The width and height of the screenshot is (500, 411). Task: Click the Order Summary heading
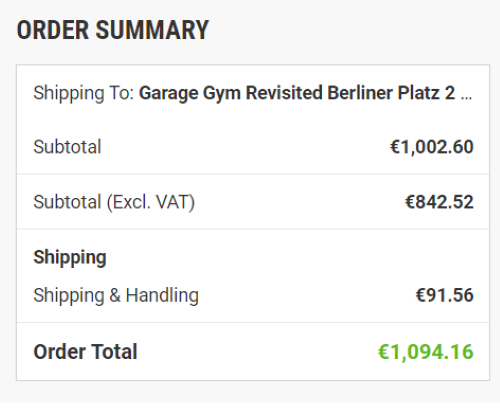[x=113, y=30]
